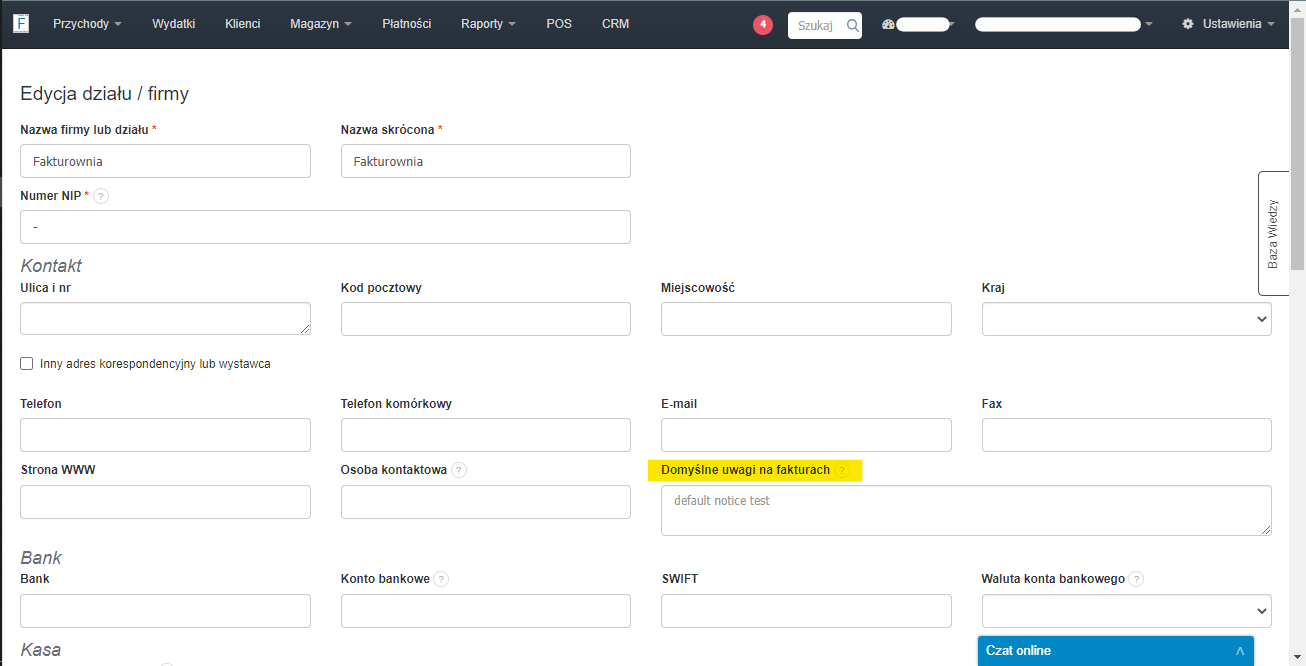The width and height of the screenshot is (1306, 666).
Task: Click help icon beside Osoba kontaktowa
Action: [x=459, y=470]
